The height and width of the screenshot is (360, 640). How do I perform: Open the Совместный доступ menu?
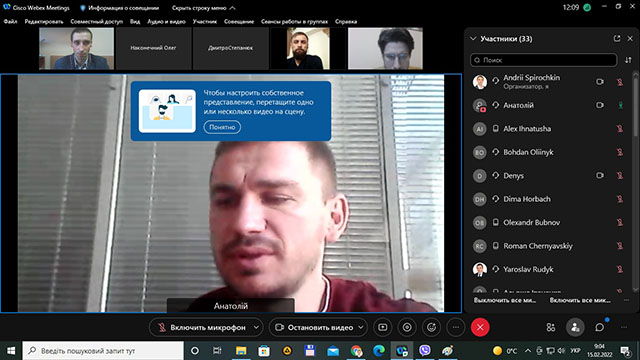pyautogui.click(x=96, y=21)
